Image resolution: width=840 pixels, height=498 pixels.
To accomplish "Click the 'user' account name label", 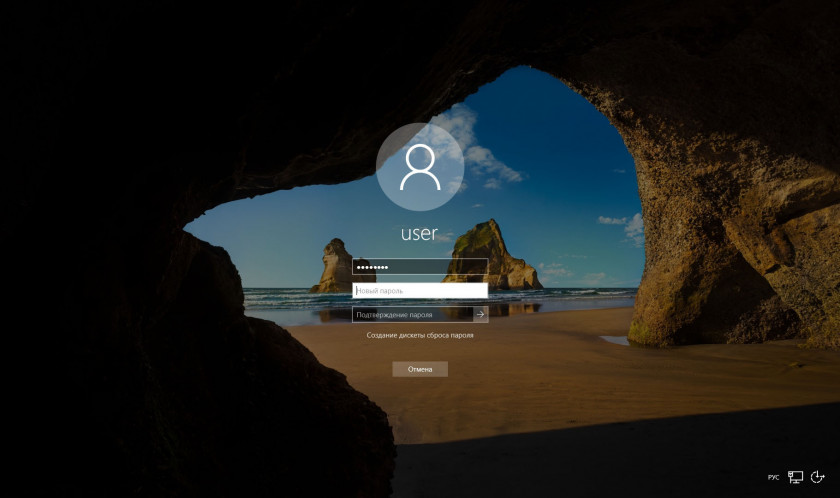I will [420, 233].
